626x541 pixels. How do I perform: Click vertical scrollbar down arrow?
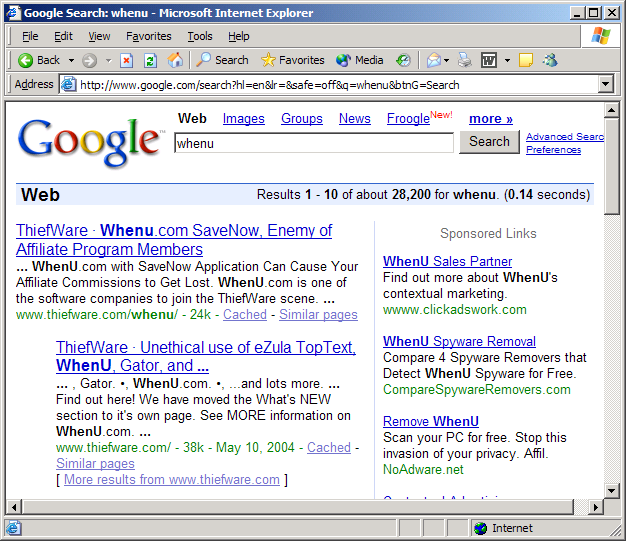[611, 491]
